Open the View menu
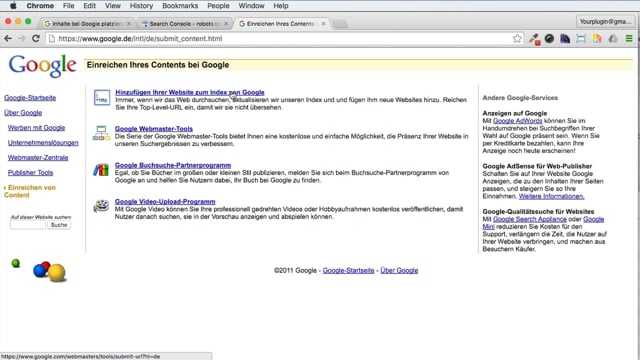The image size is (640, 360). pos(113,6)
